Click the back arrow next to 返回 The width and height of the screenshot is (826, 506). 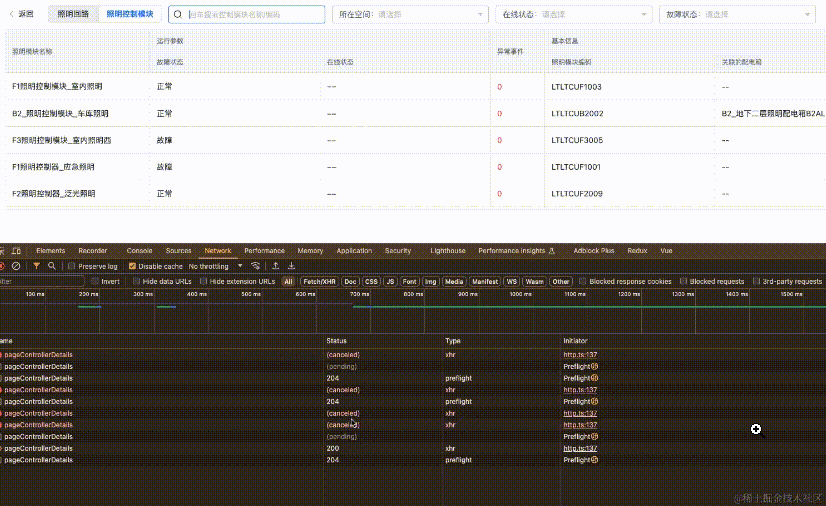tap(11, 15)
